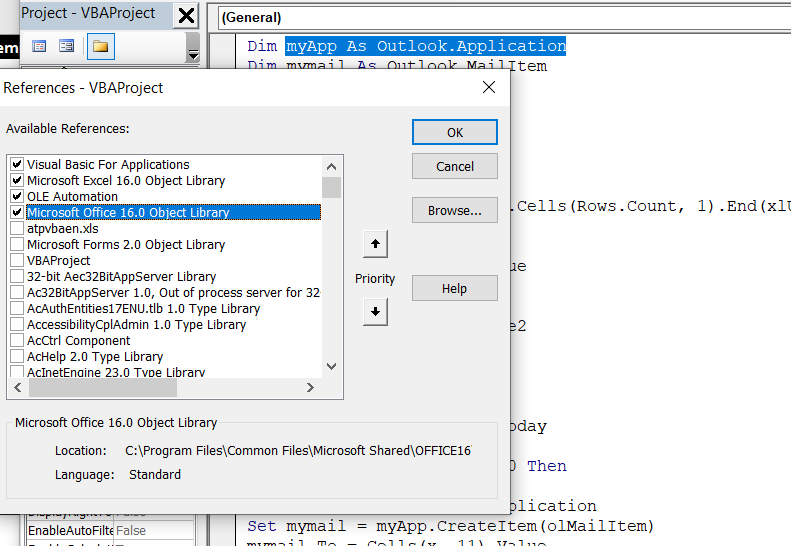Click OK in References dialog
The image size is (791, 546).
click(455, 132)
